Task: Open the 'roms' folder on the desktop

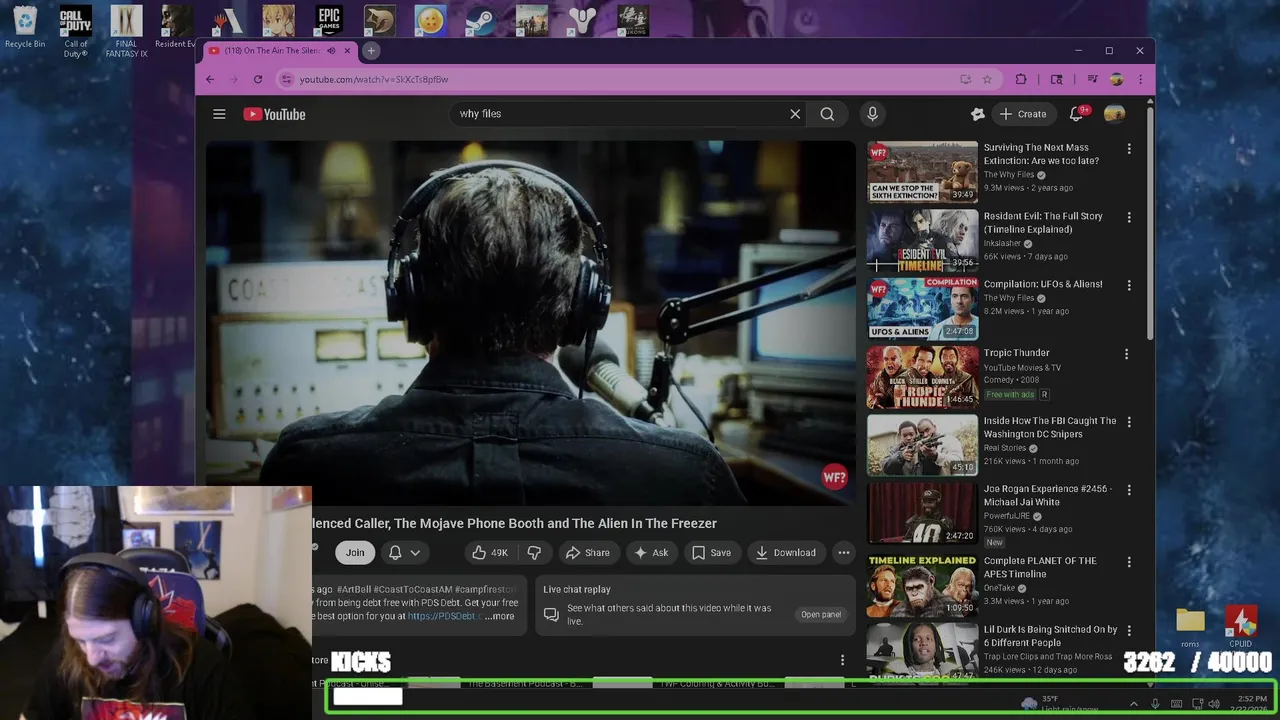Action: tap(1190, 627)
